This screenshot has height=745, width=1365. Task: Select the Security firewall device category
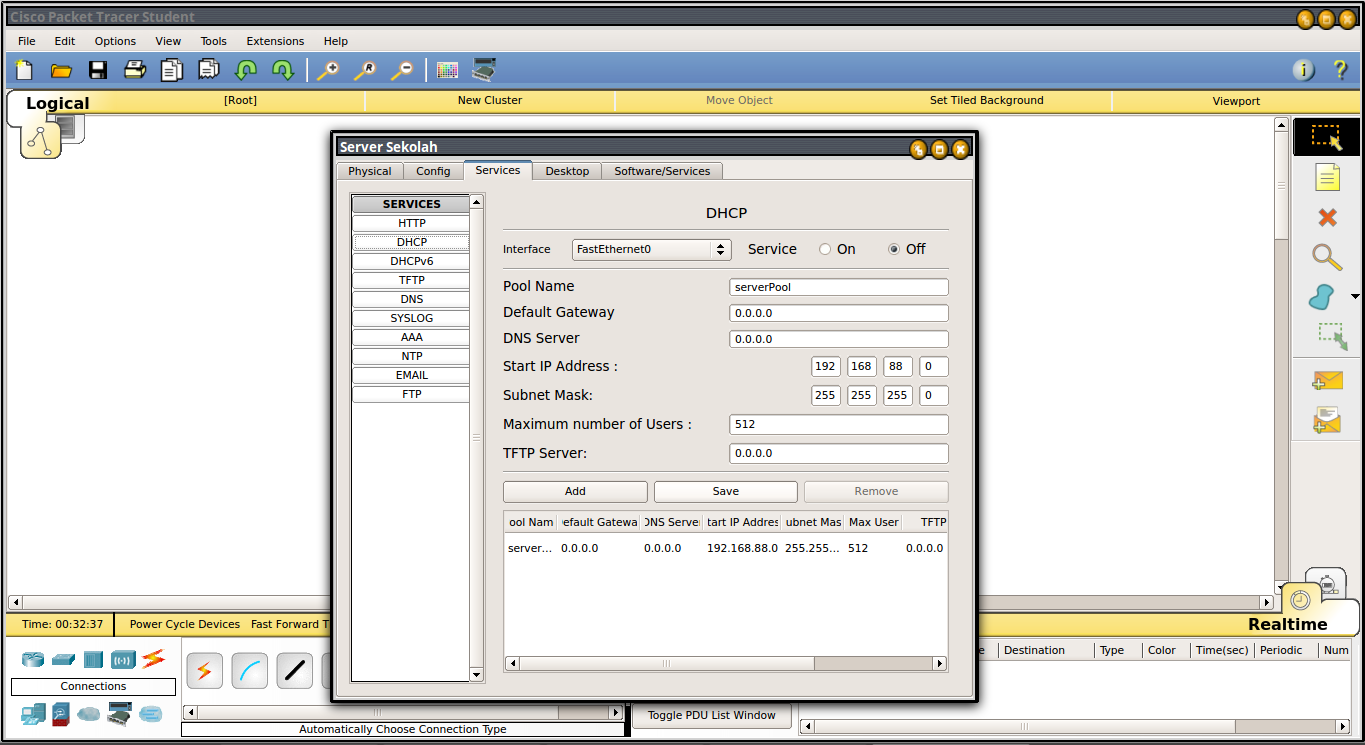click(61, 714)
